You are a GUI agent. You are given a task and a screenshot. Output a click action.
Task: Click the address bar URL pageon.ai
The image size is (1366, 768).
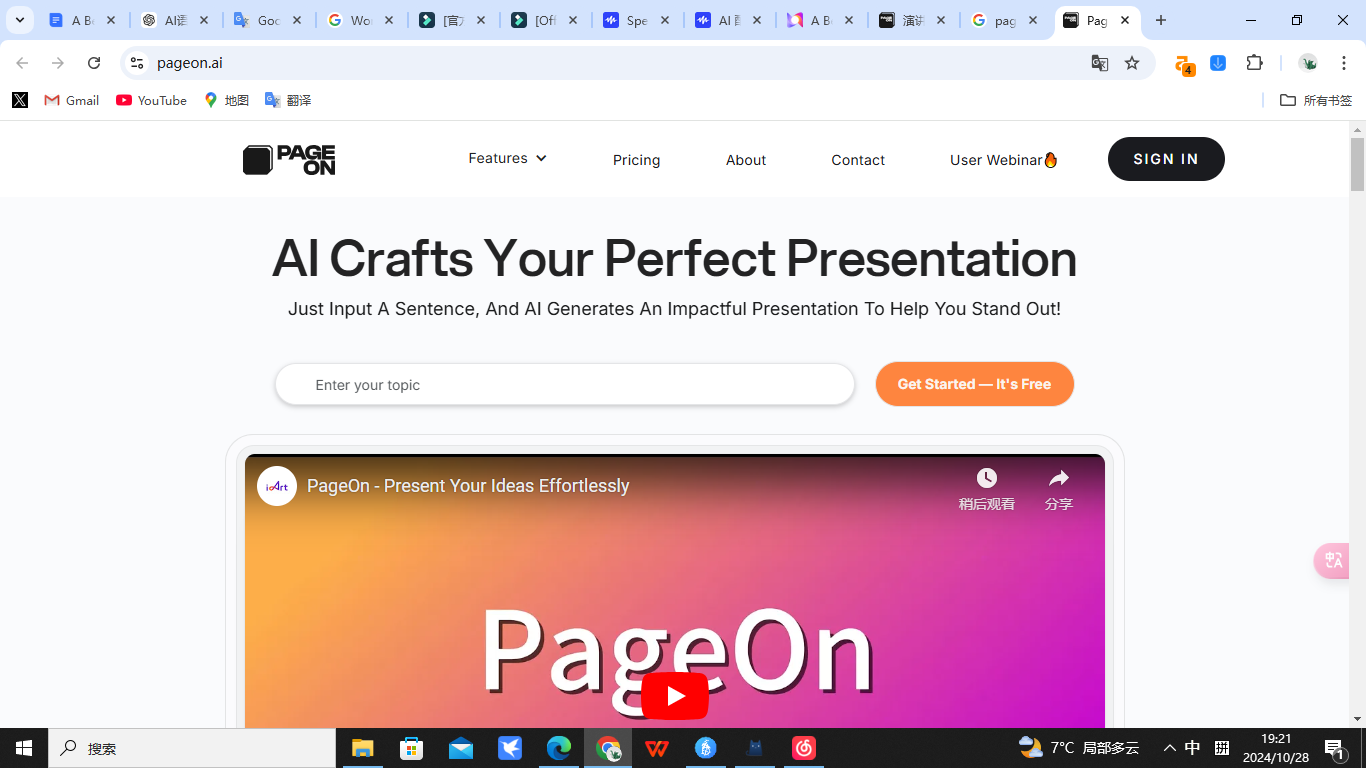pos(190,63)
